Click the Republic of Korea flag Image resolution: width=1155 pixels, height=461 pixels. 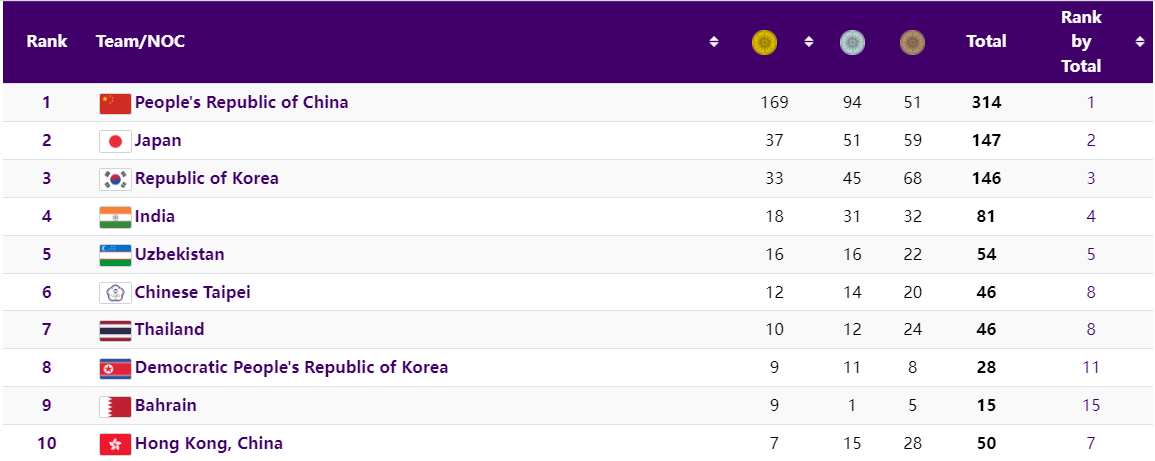point(115,179)
